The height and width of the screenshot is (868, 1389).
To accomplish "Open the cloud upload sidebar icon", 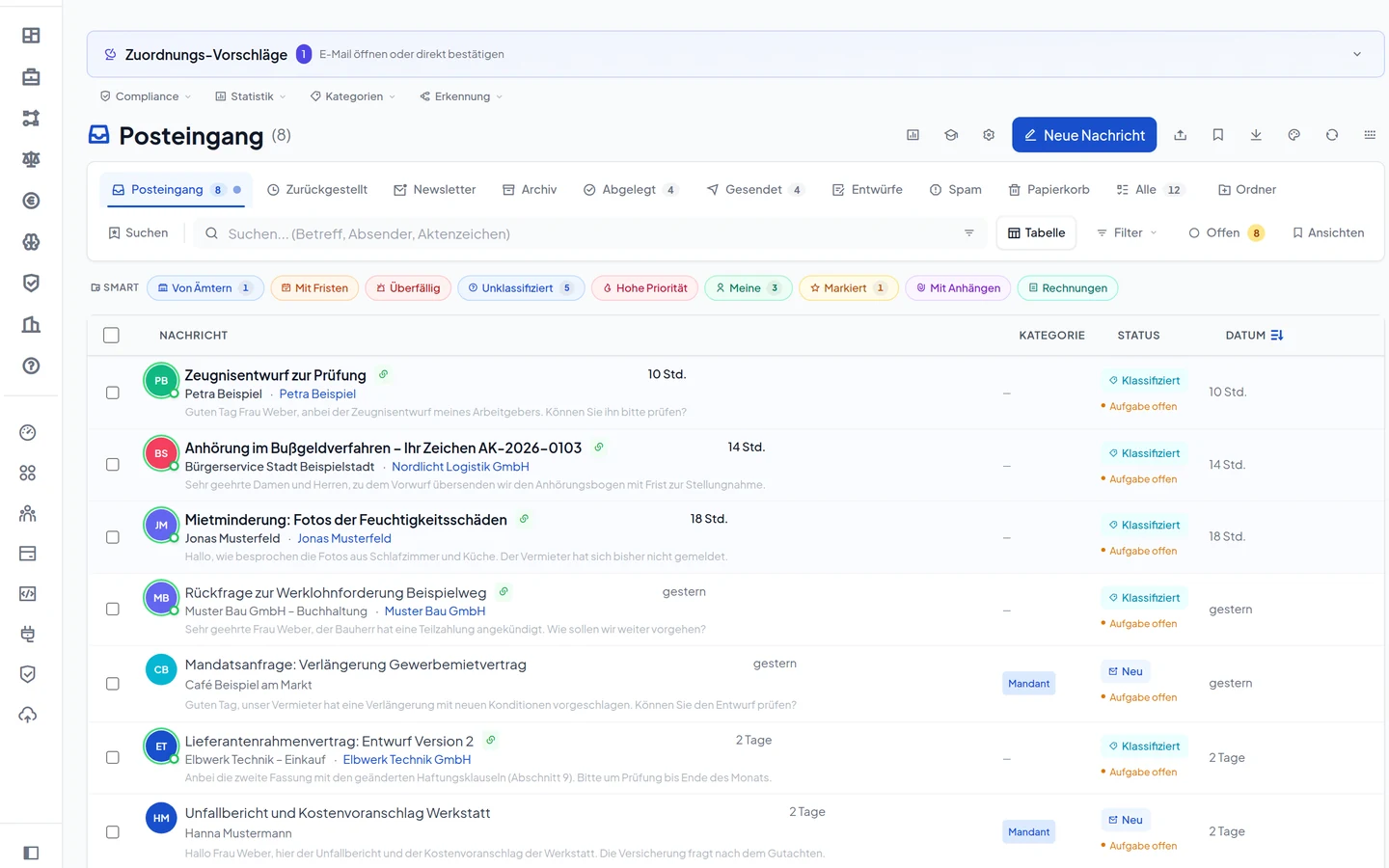I will coord(28,715).
